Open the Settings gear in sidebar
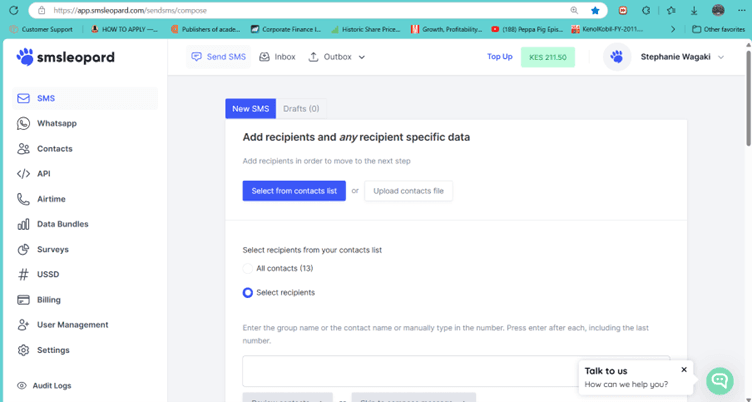The height and width of the screenshot is (402, 752). click(23, 350)
